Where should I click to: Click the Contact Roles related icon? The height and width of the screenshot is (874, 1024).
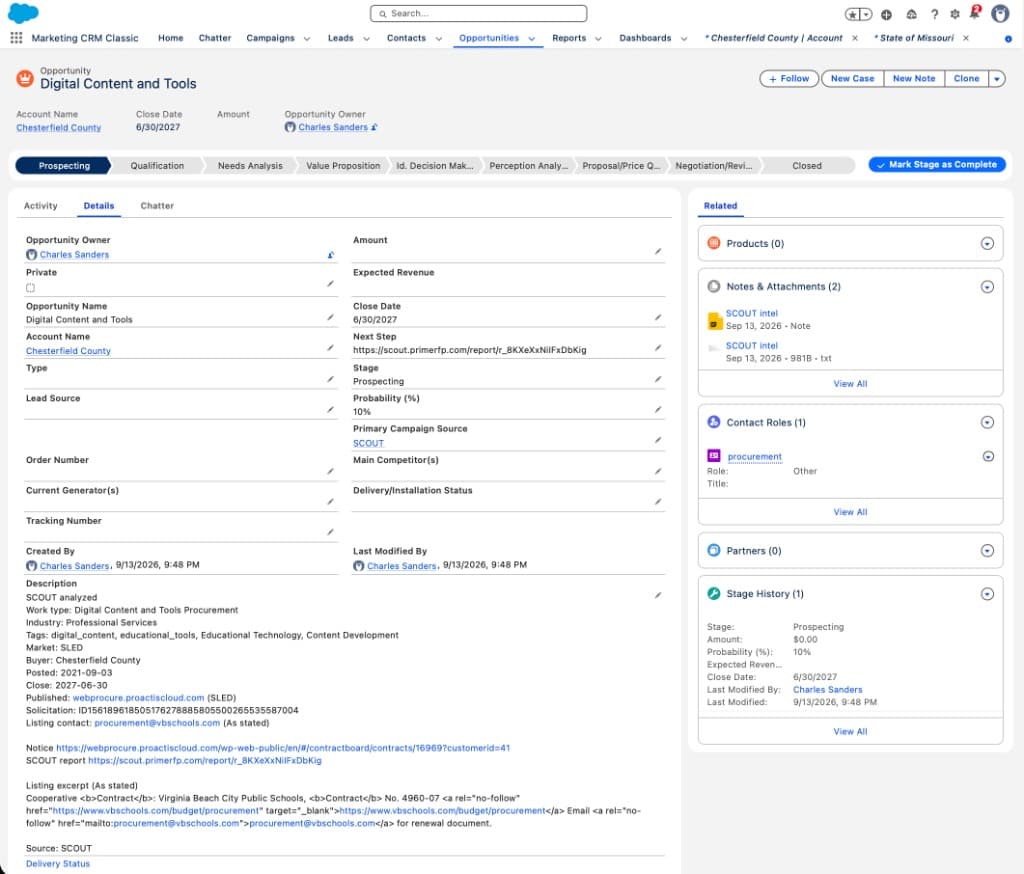click(x=714, y=422)
